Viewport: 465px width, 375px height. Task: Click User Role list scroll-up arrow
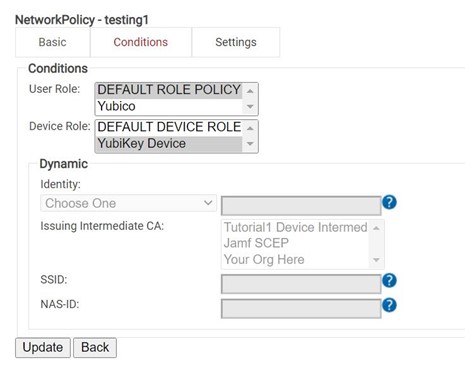(250, 91)
